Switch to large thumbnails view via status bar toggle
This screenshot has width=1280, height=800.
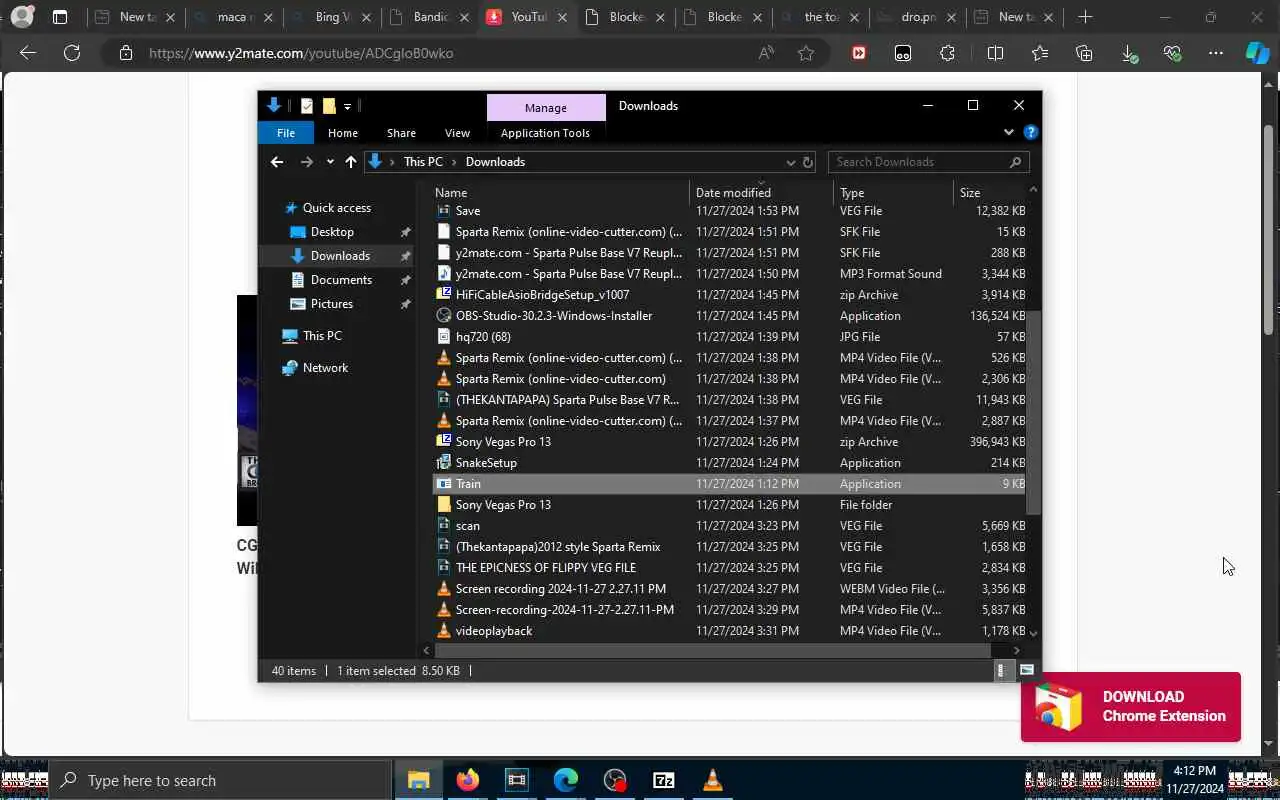click(1027, 671)
